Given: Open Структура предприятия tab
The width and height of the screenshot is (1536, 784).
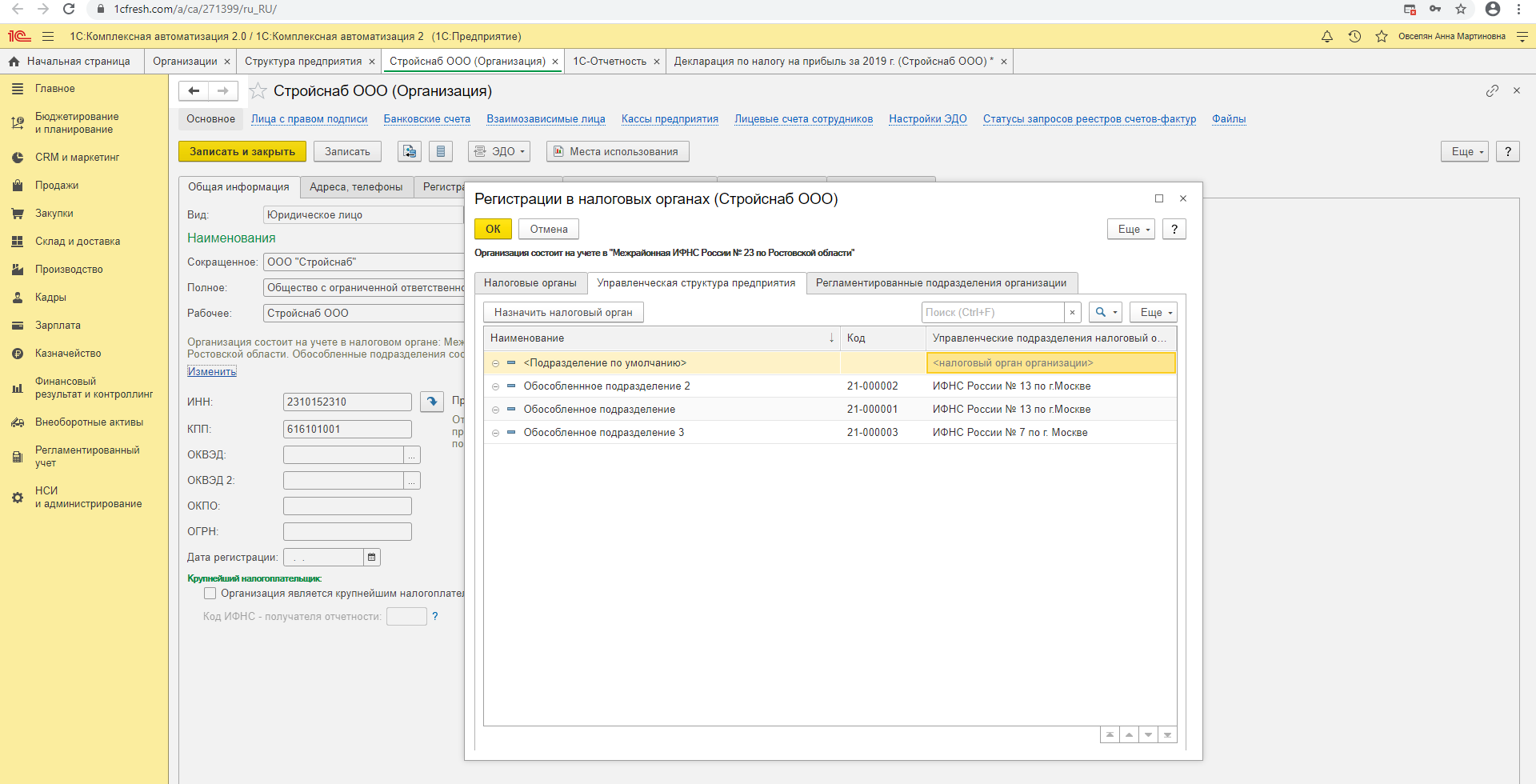Looking at the screenshot, I should [x=303, y=62].
